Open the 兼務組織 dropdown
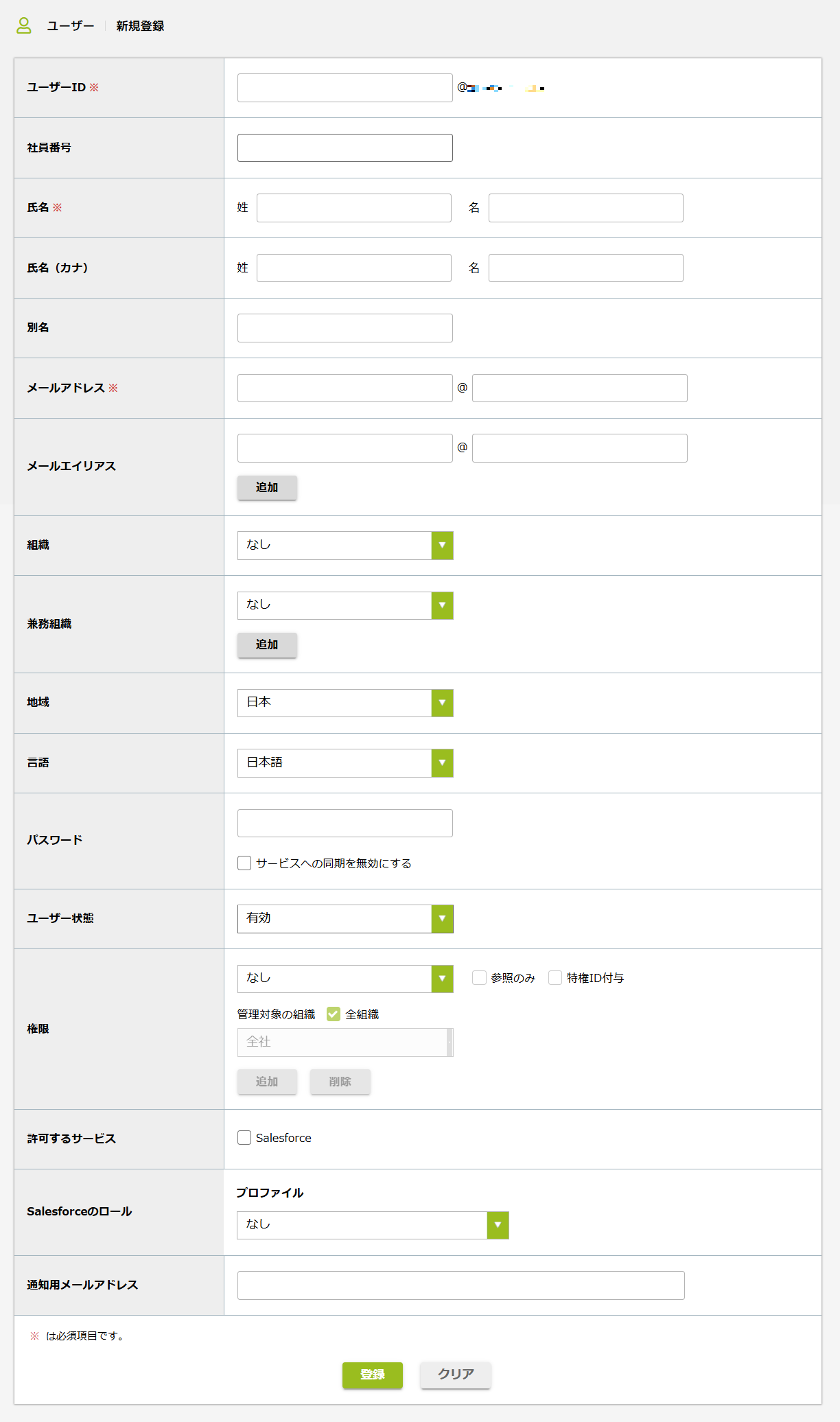 (345, 605)
